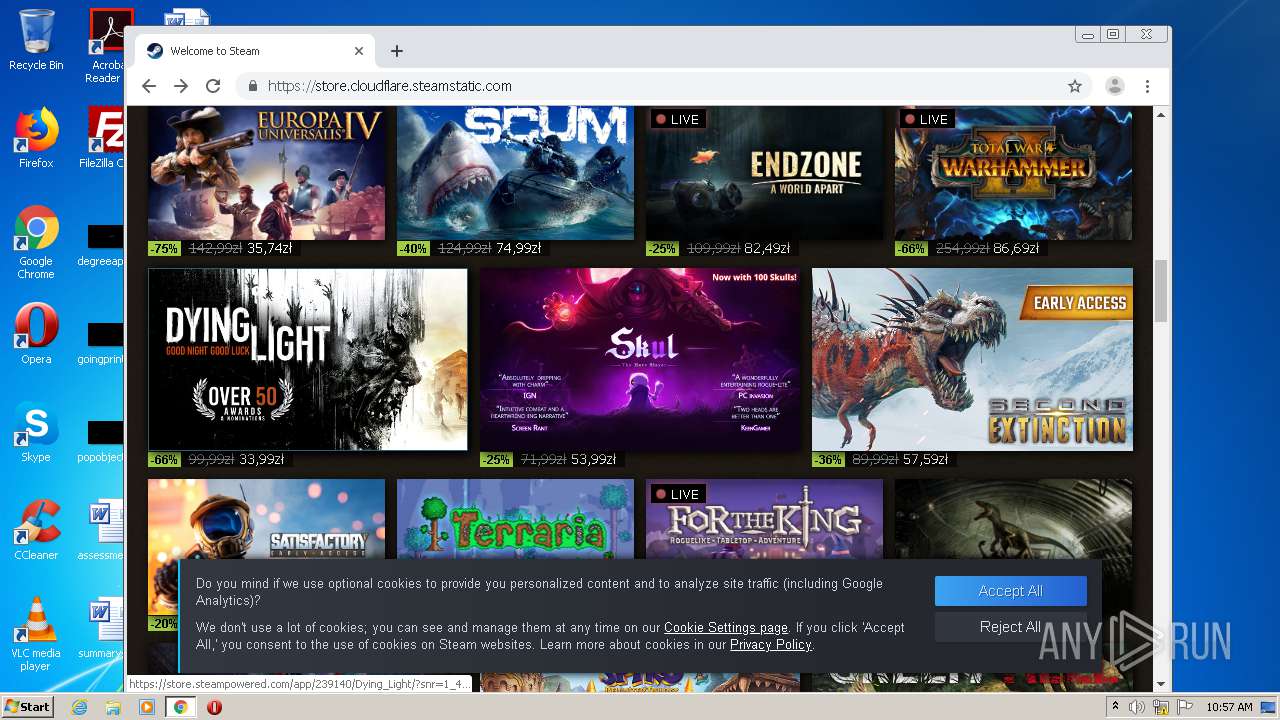Reload the Steam page
1280x720 pixels.
coord(213,86)
